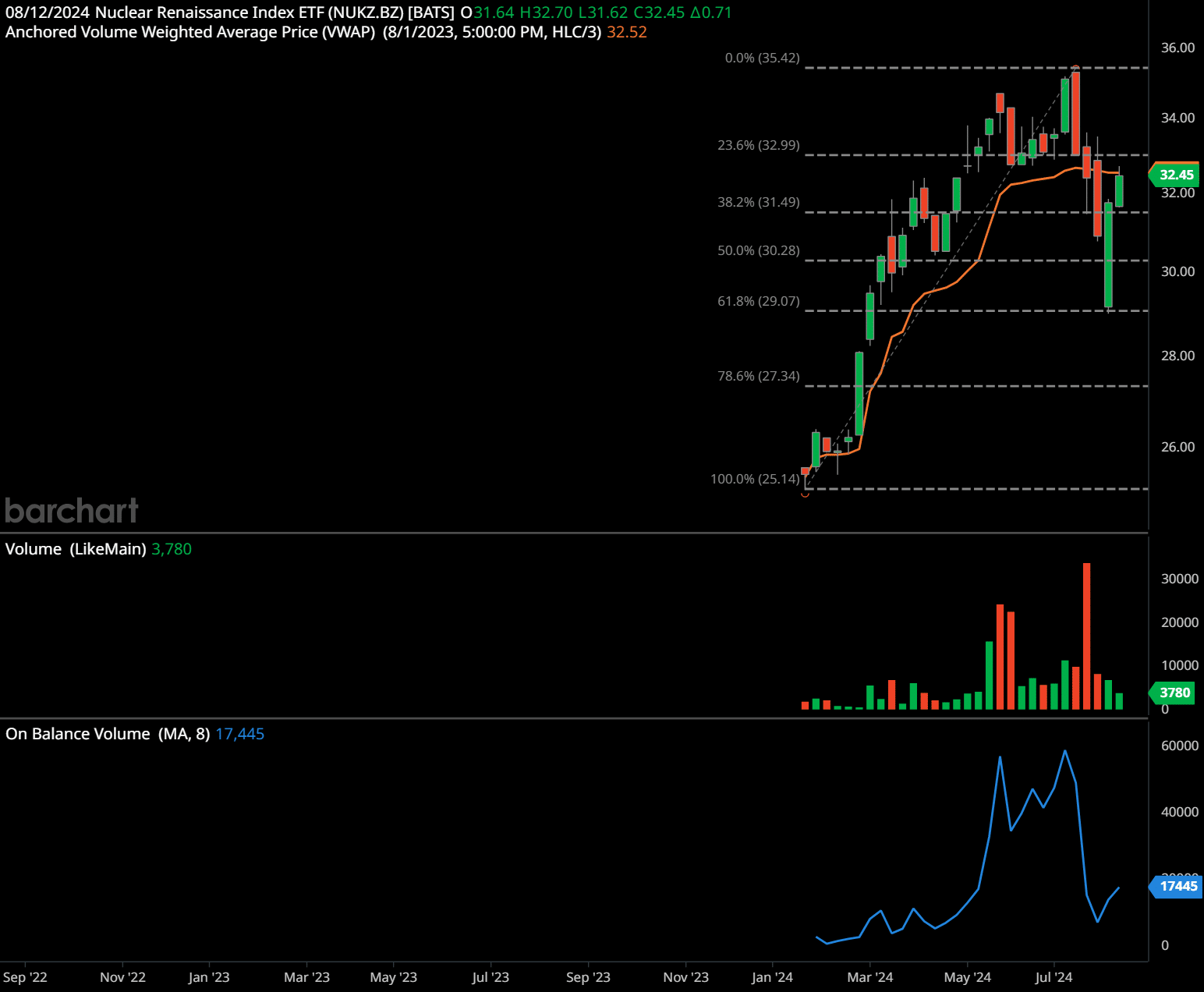The width and height of the screenshot is (1204, 992).
Task: Click the 30.00 price axis label
Action: tap(1177, 271)
